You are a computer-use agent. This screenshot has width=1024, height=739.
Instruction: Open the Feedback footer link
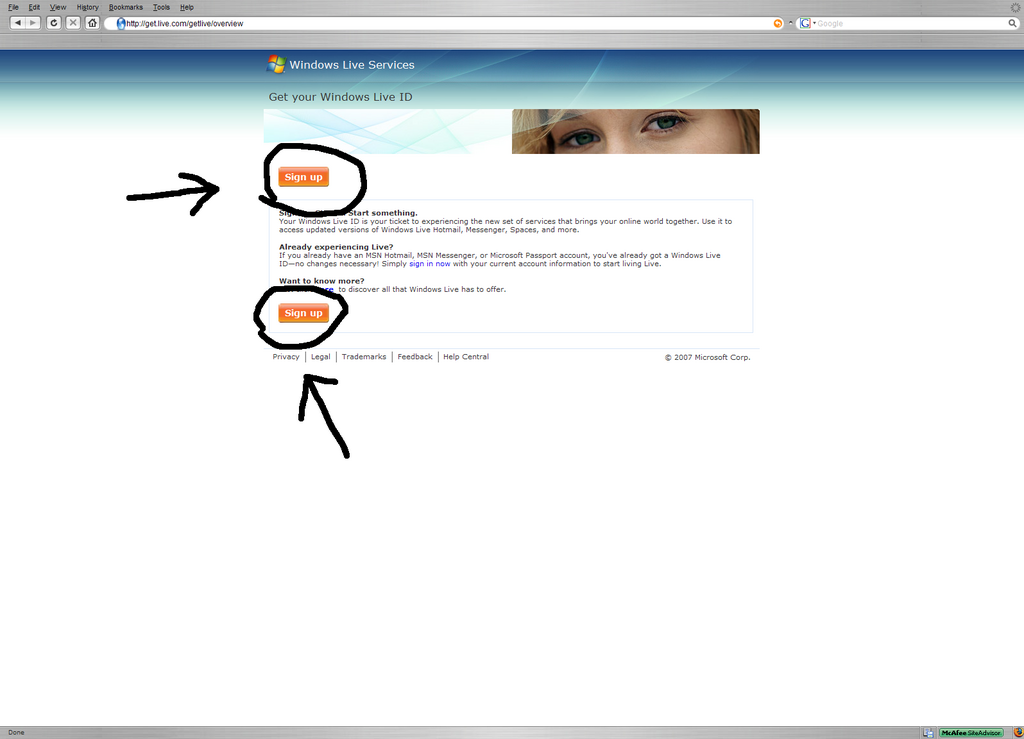(x=415, y=356)
